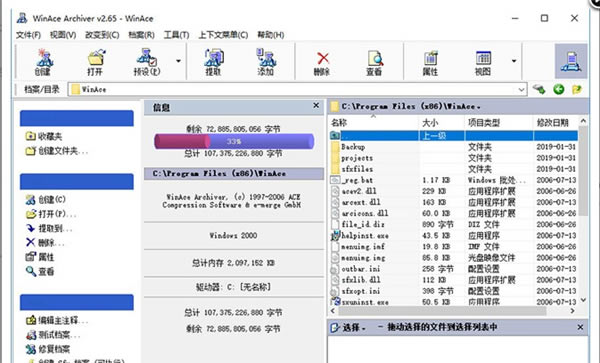The height and width of the screenshot is (363, 600).
Task: Expand the 预设 dropdown arrow
Action: pos(178,61)
